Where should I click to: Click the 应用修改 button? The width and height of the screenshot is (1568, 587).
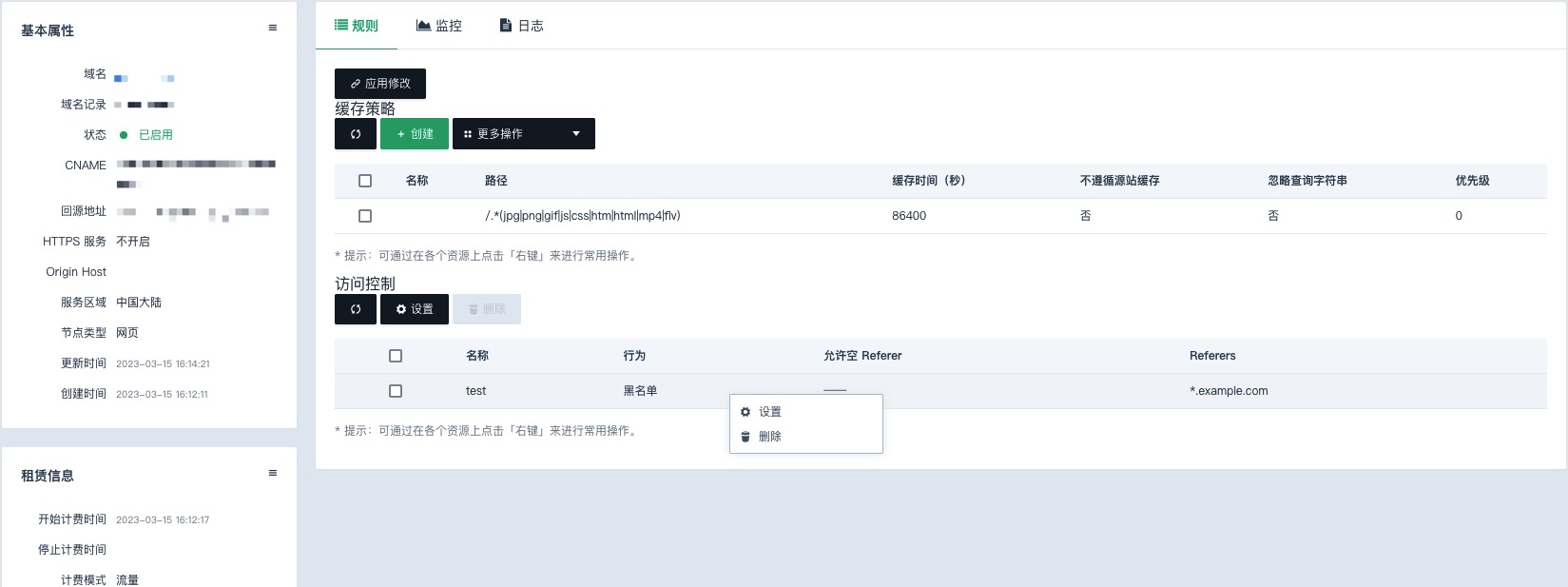click(x=380, y=84)
